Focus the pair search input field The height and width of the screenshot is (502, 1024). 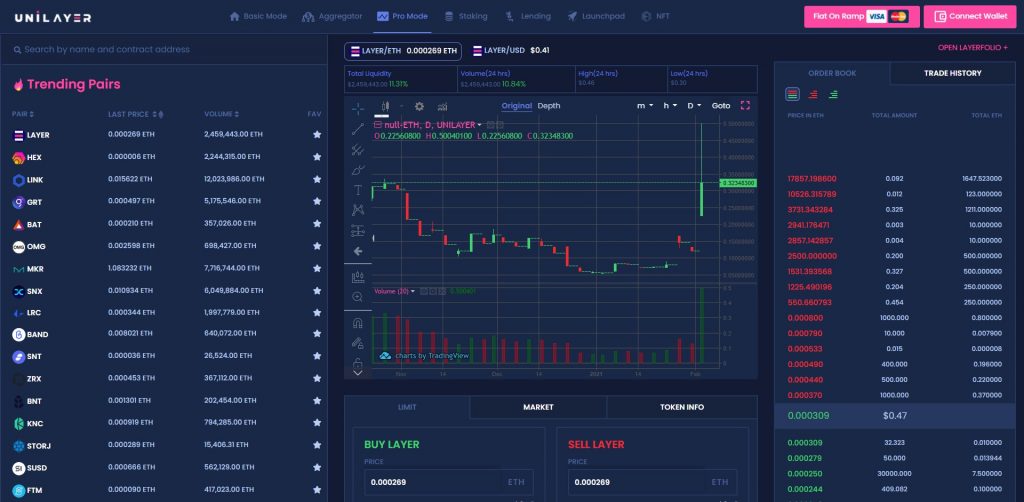tap(164, 50)
